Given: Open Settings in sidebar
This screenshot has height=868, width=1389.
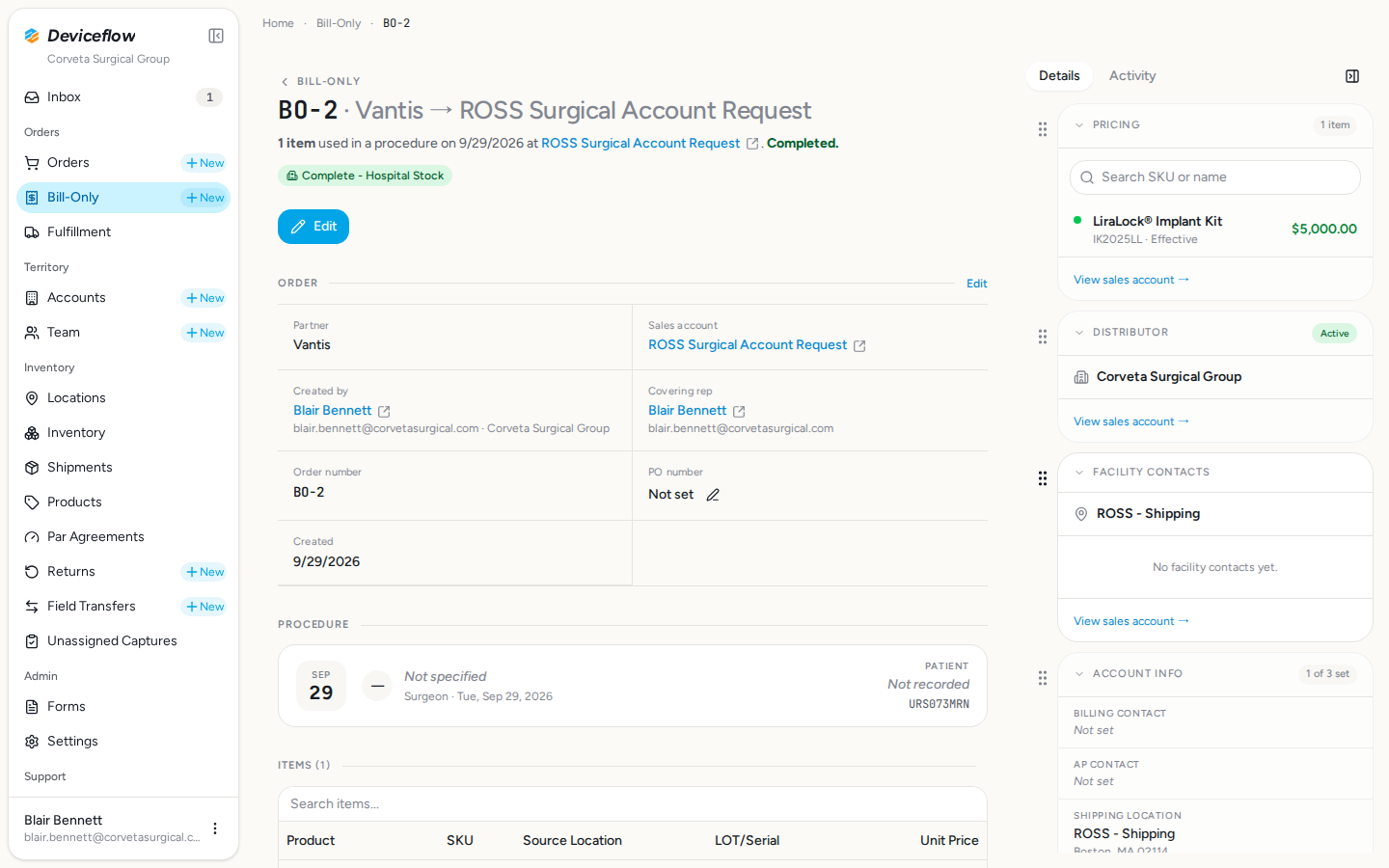Looking at the screenshot, I should 123,742.
